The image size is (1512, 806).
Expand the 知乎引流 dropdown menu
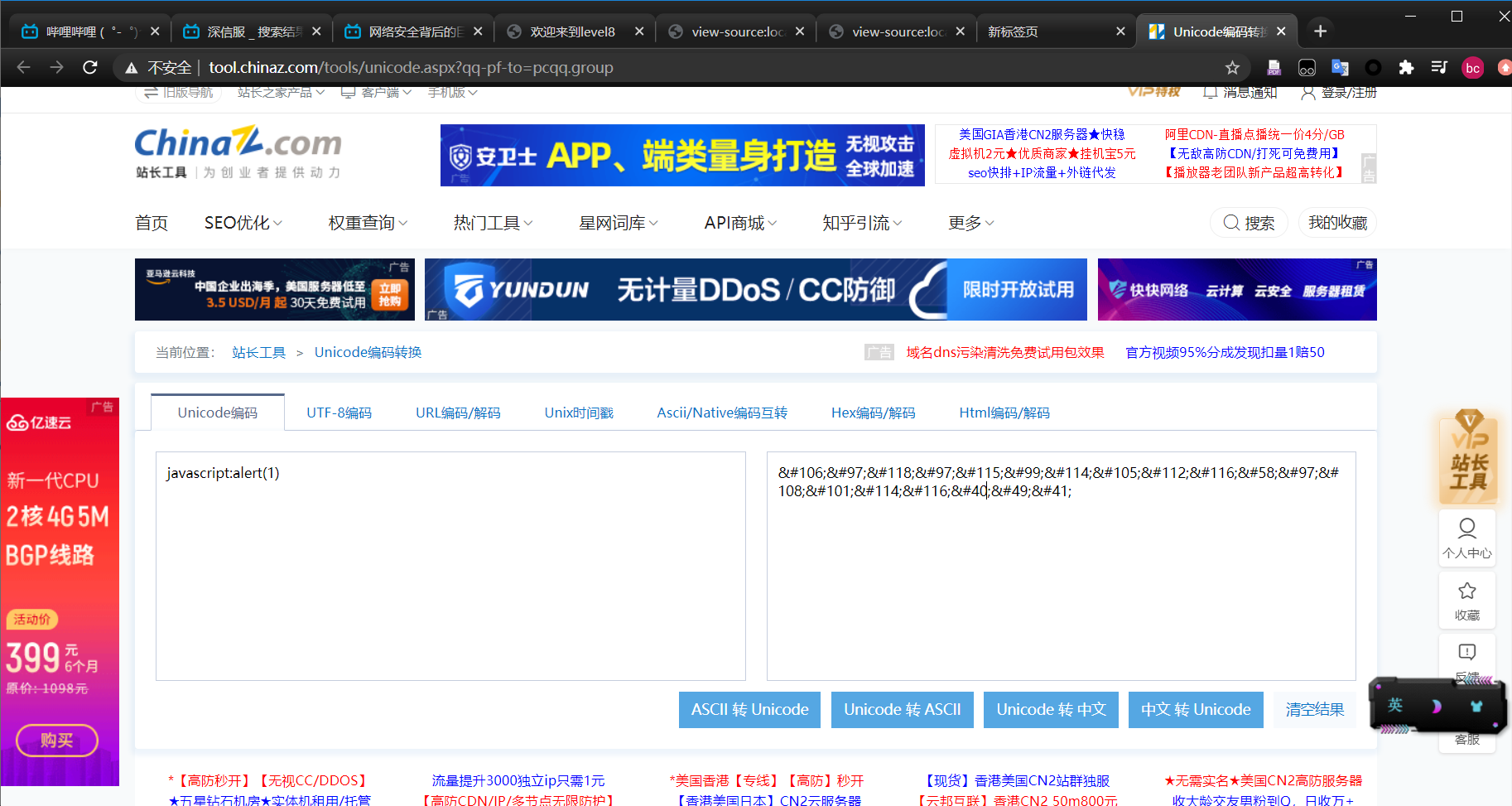[x=862, y=223]
